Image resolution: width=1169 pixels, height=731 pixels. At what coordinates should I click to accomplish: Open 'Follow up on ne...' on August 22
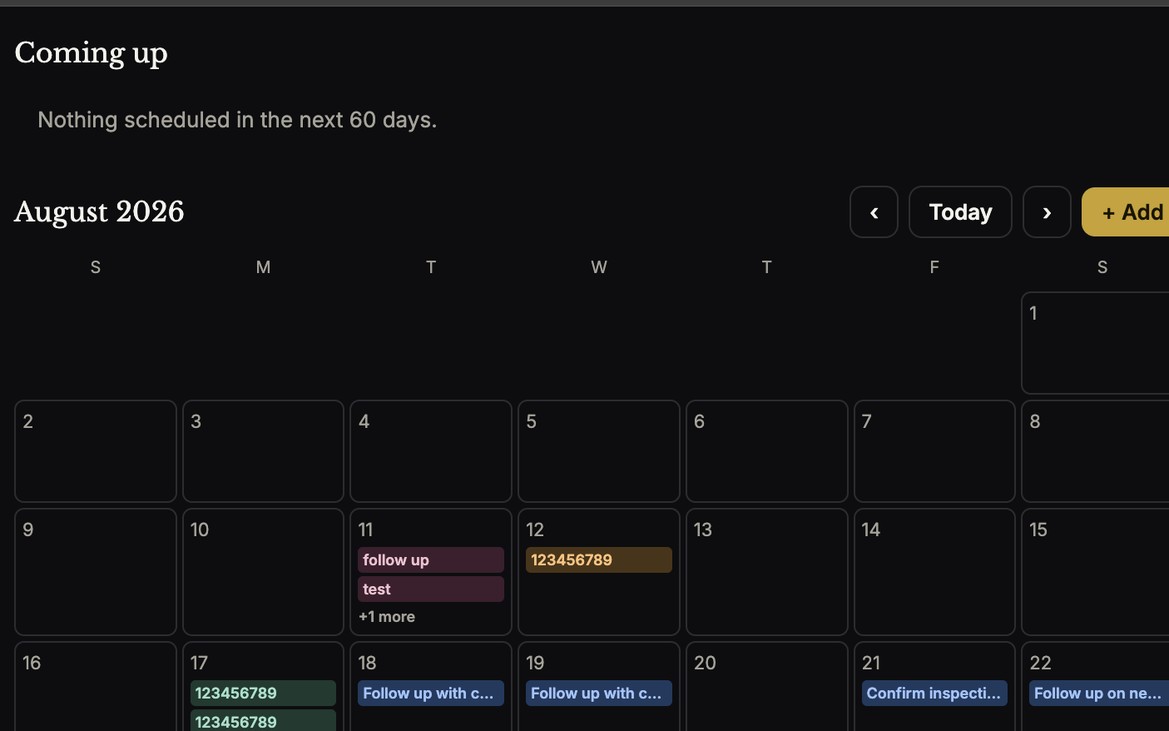pyautogui.click(x=1099, y=693)
